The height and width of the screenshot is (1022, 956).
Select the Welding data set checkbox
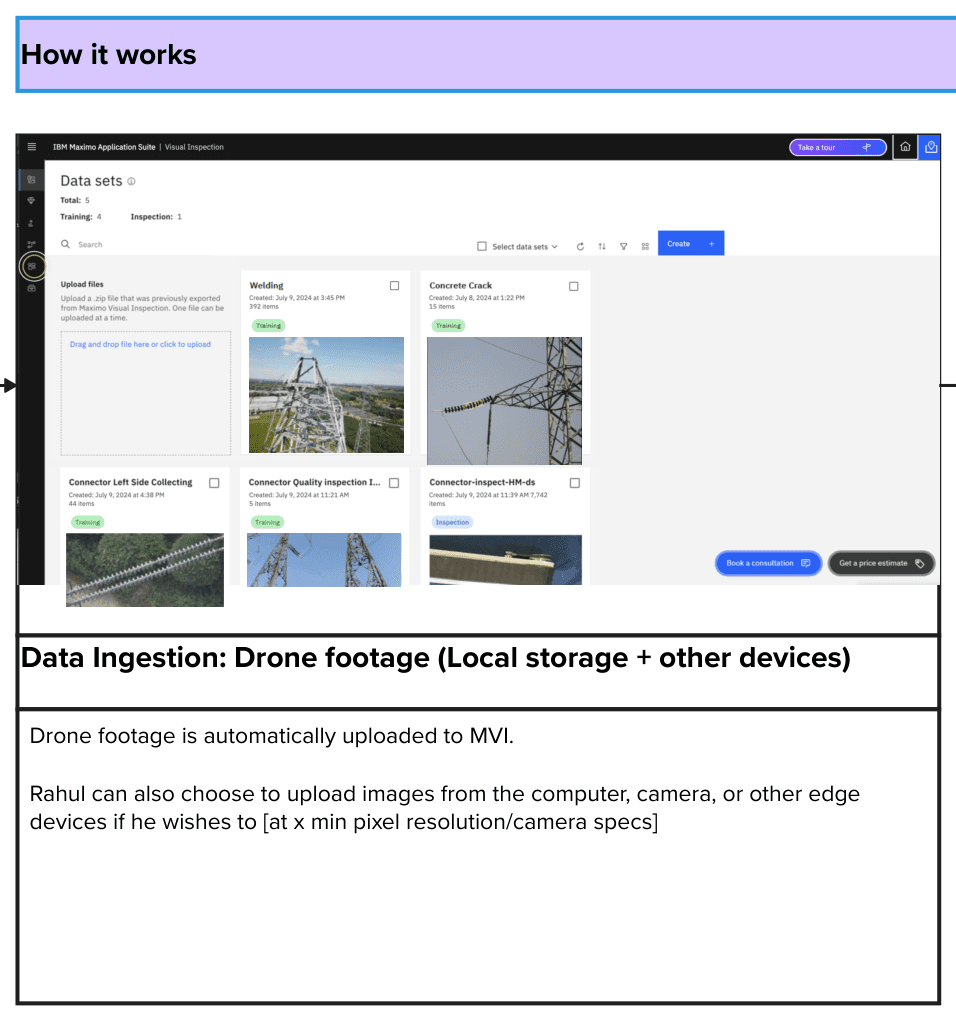(x=394, y=285)
